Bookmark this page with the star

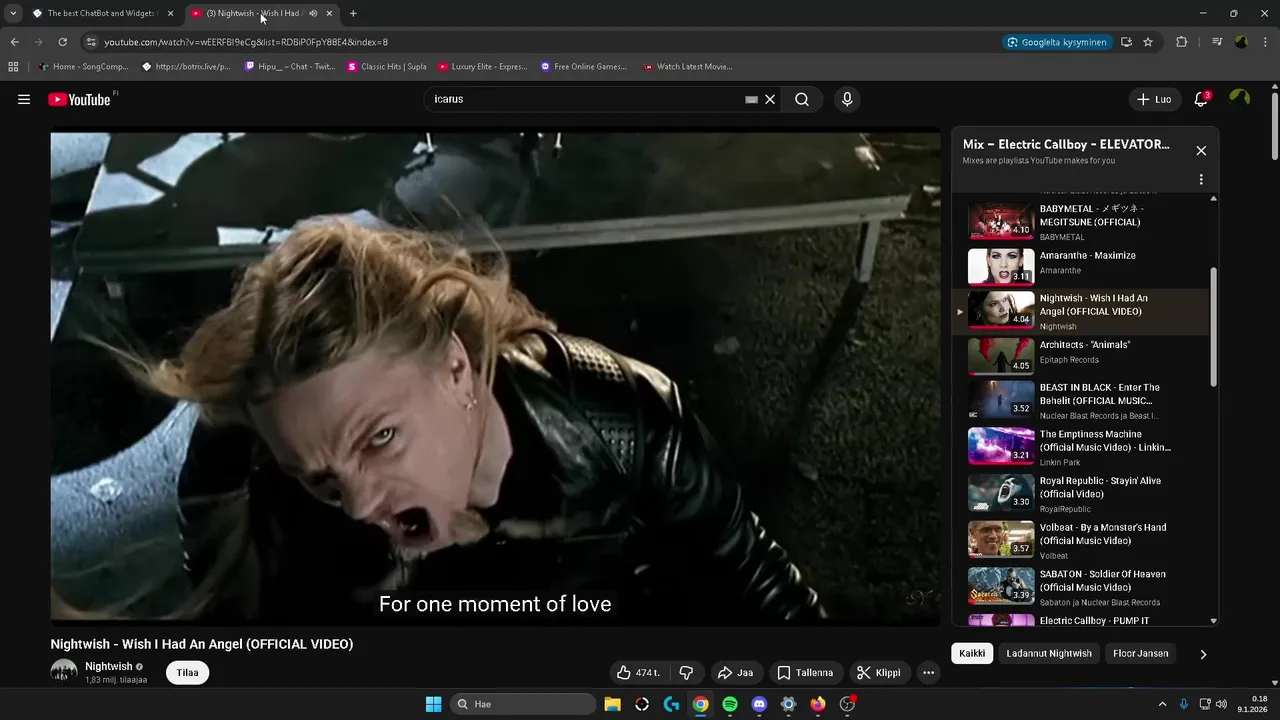[x=1148, y=42]
